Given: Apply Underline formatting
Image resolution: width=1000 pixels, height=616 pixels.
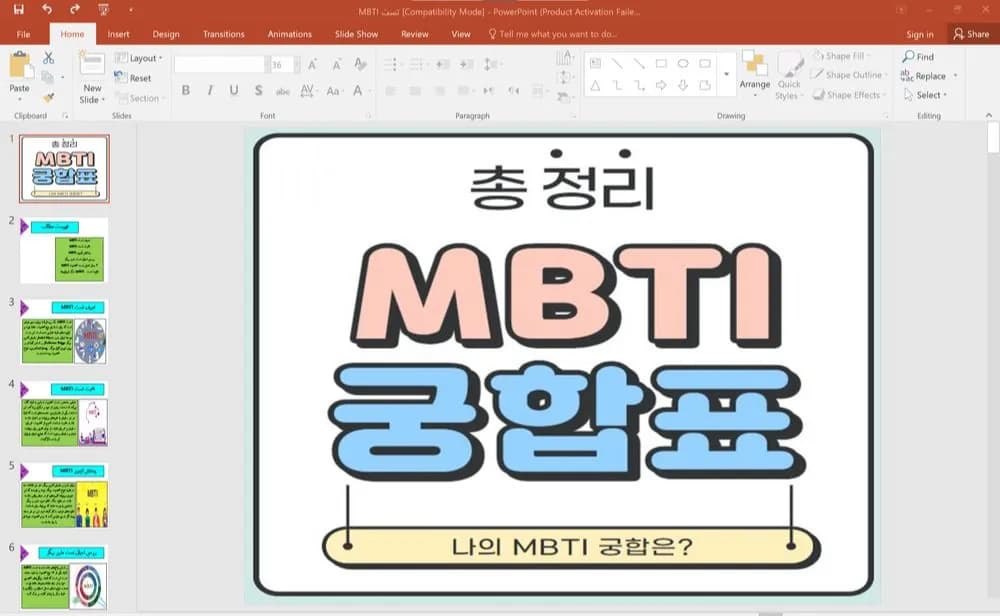Looking at the screenshot, I should (234, 91).
